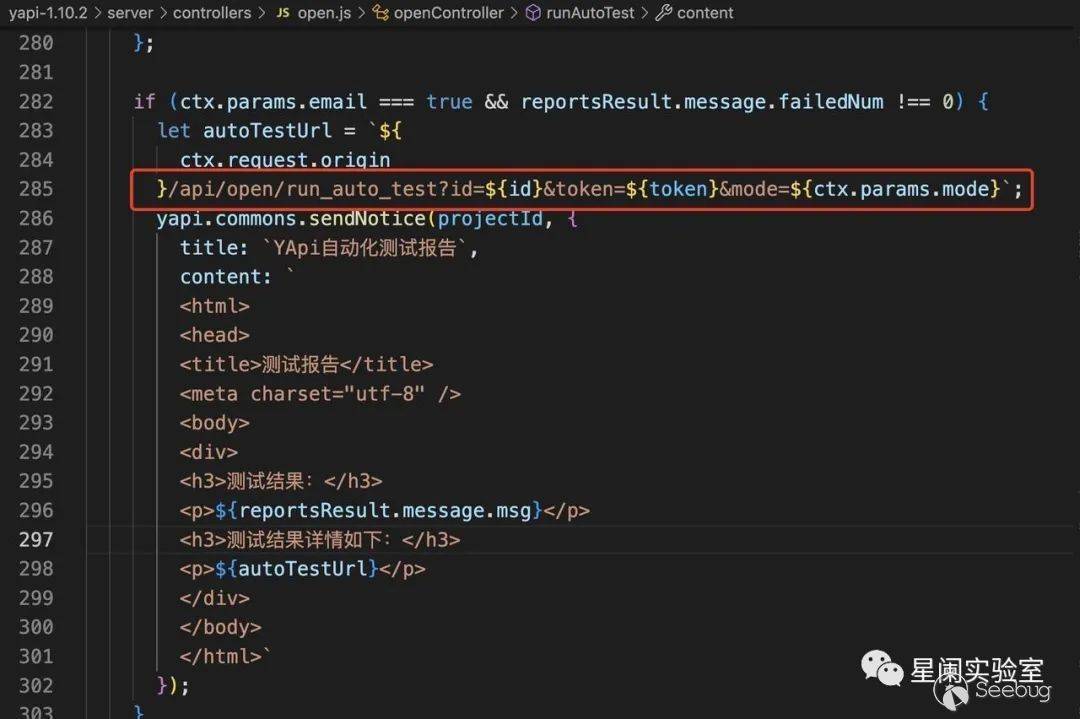Screen dimensions: 1080x719
Task: Click the '</html>' tag on line 301
Action: 220,656
